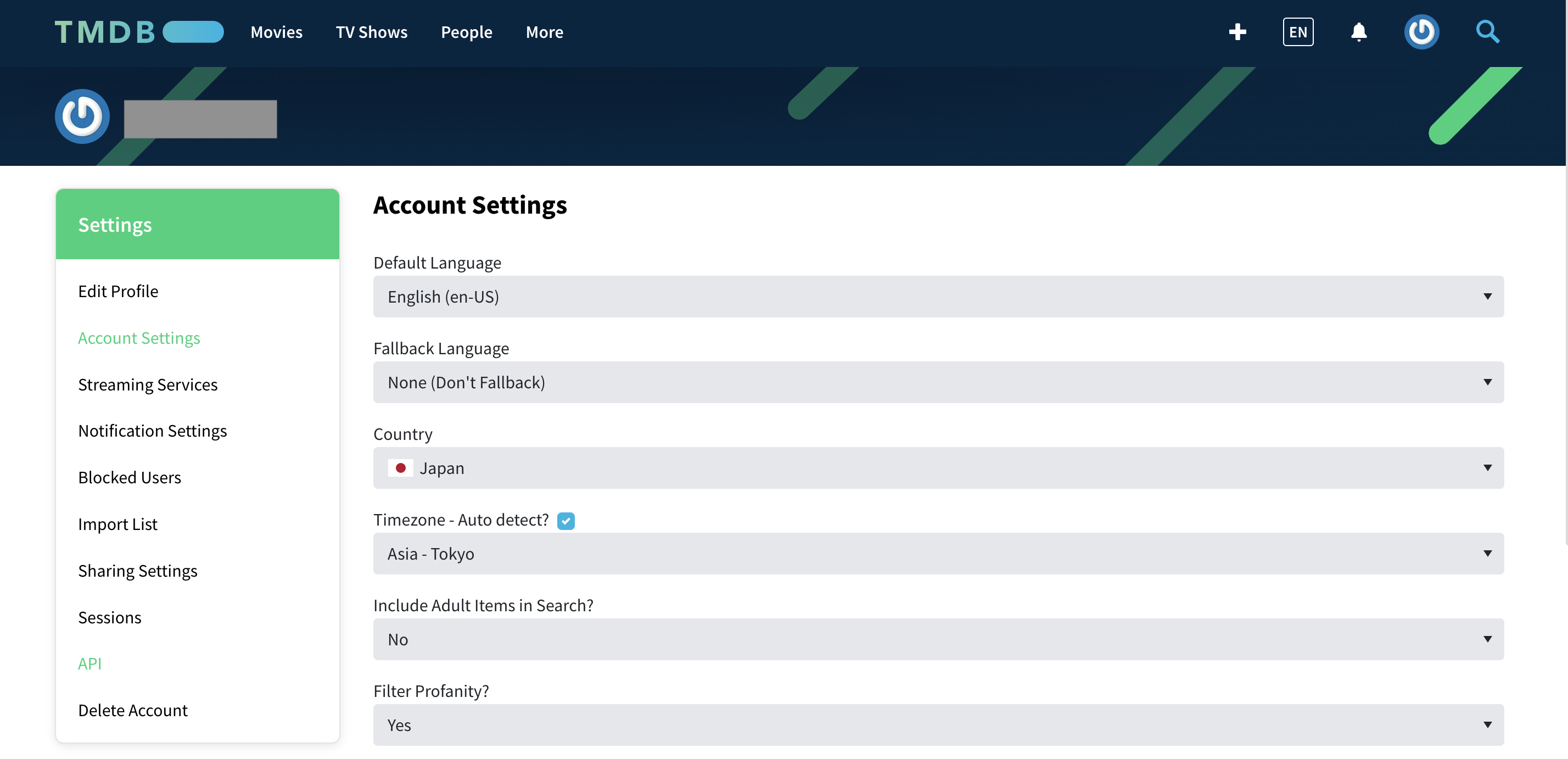Image resolution: width=1568 pixels, height=759 pixels.
Task: Open the Country dropdown arrow
Action: [1487, 468]
